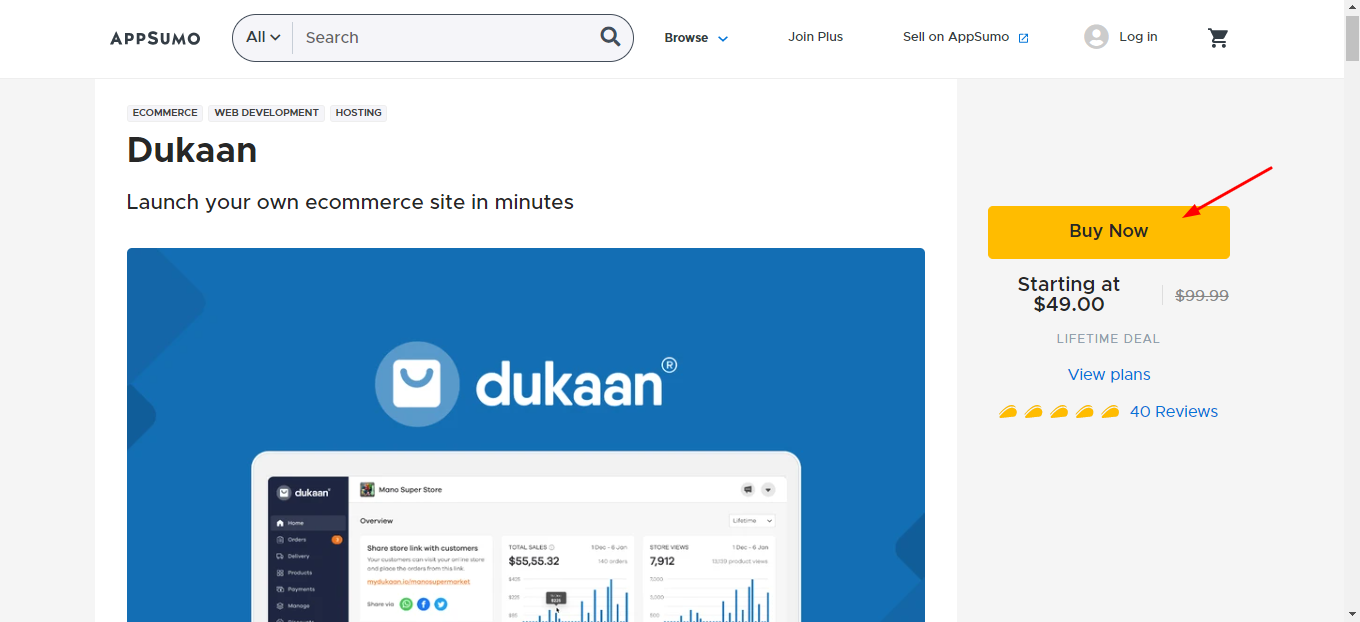Click the external link icon beside Sell on AppSumo
The width and height of the screenshot is (1360, 622).
point(1023,38)
